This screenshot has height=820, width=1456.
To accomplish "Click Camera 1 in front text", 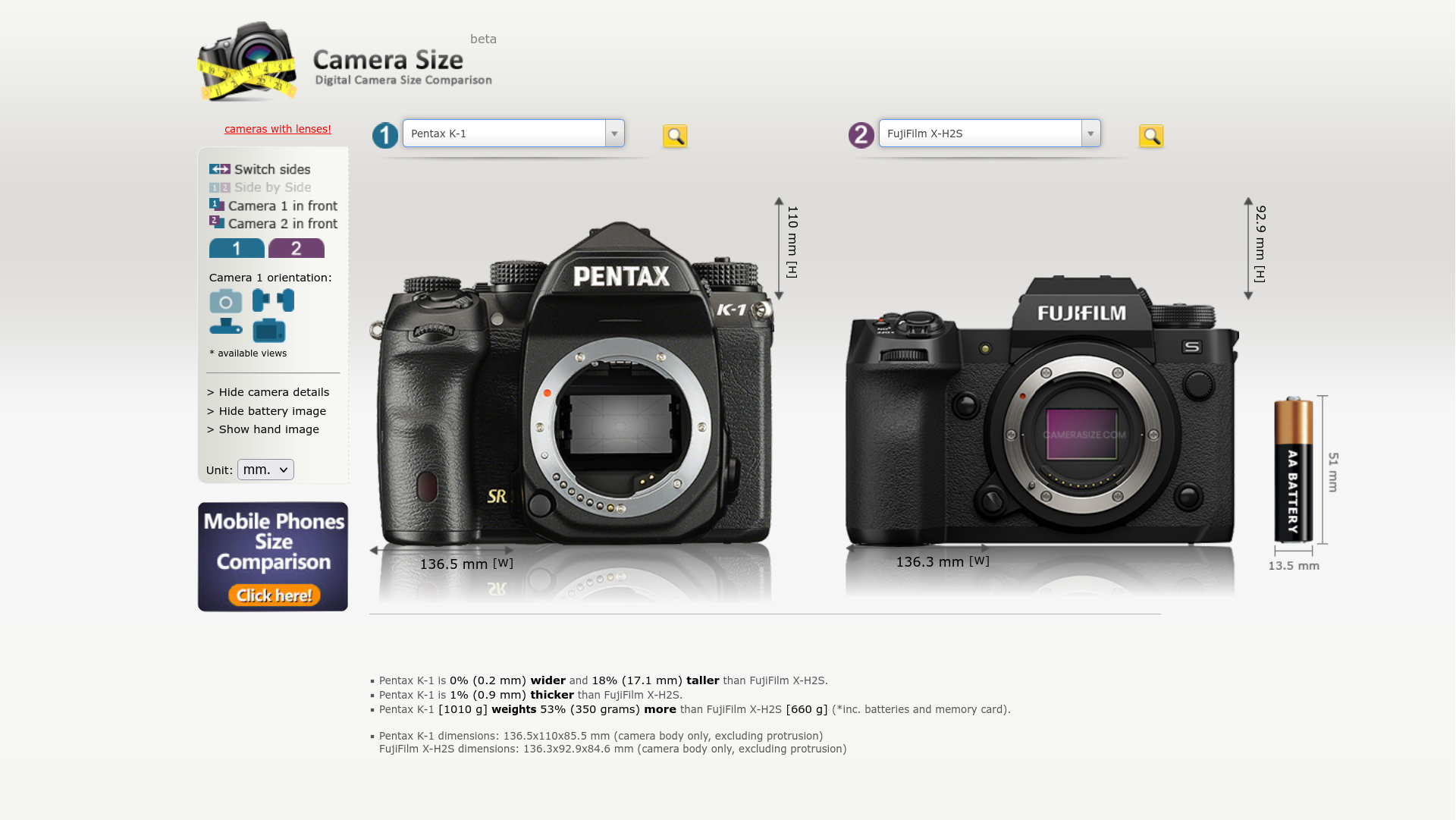I will point(283,206).
